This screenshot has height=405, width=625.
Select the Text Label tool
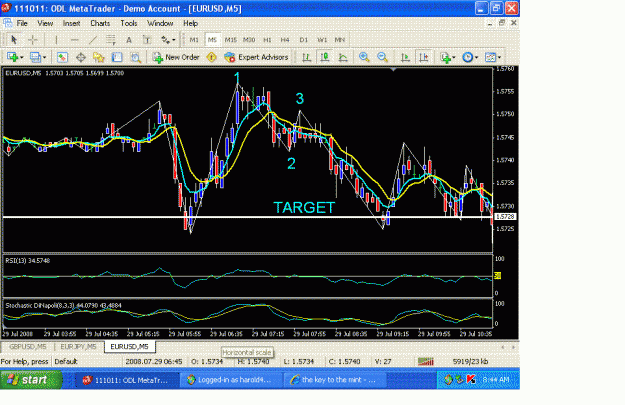click(x=147, y=40)
